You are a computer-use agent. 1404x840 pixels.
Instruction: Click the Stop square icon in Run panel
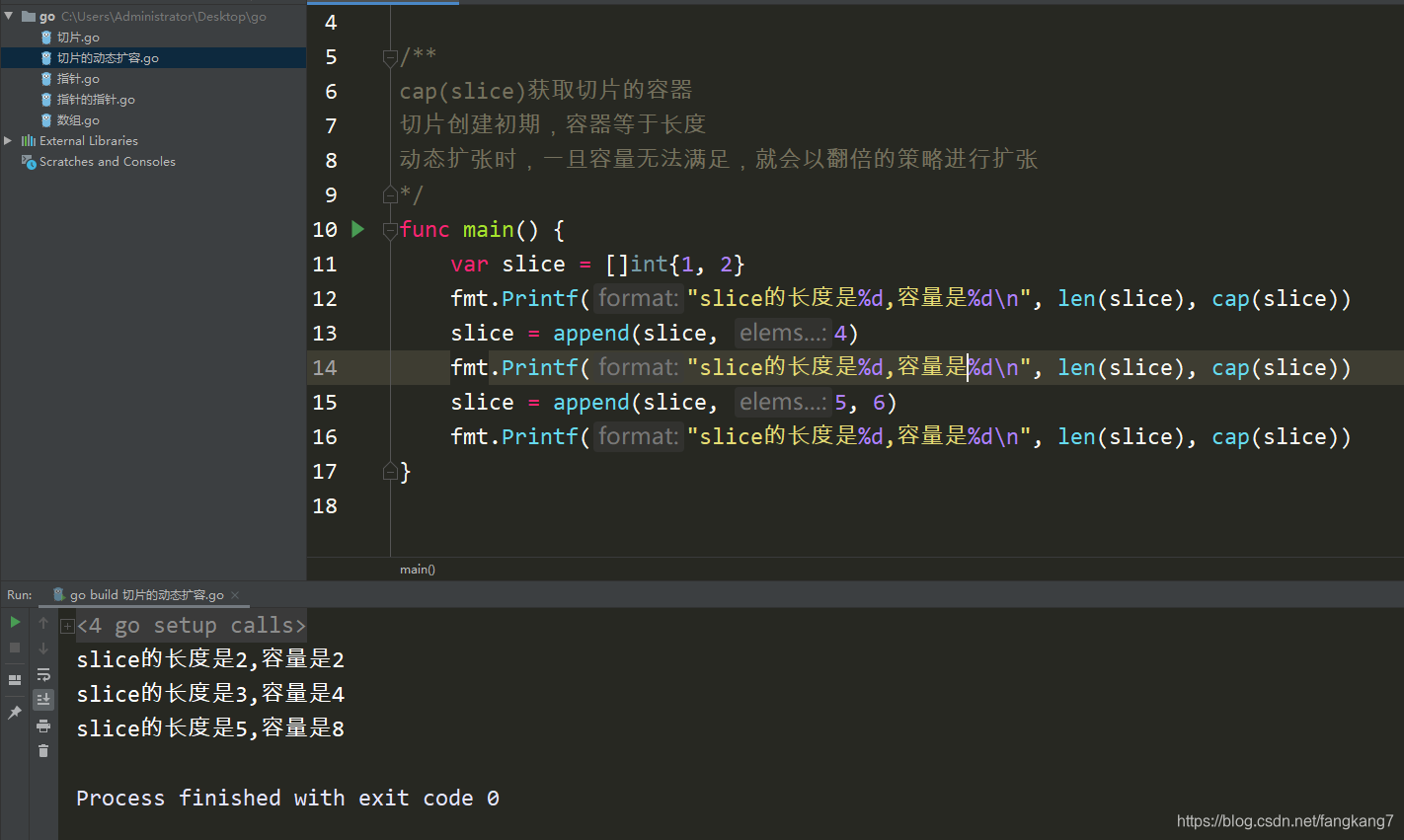[x=15, y=648]
